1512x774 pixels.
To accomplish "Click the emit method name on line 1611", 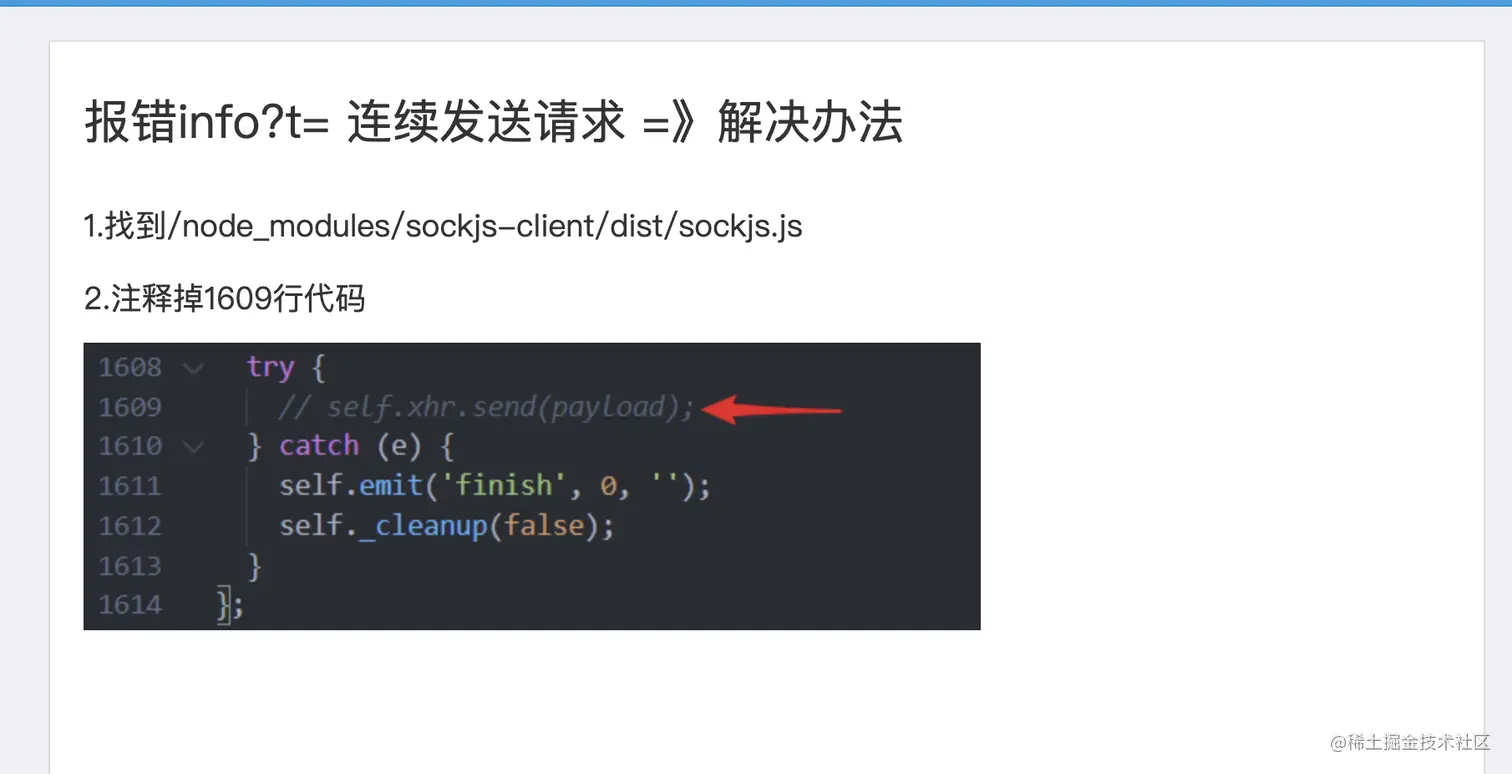I will click(391, 486).
